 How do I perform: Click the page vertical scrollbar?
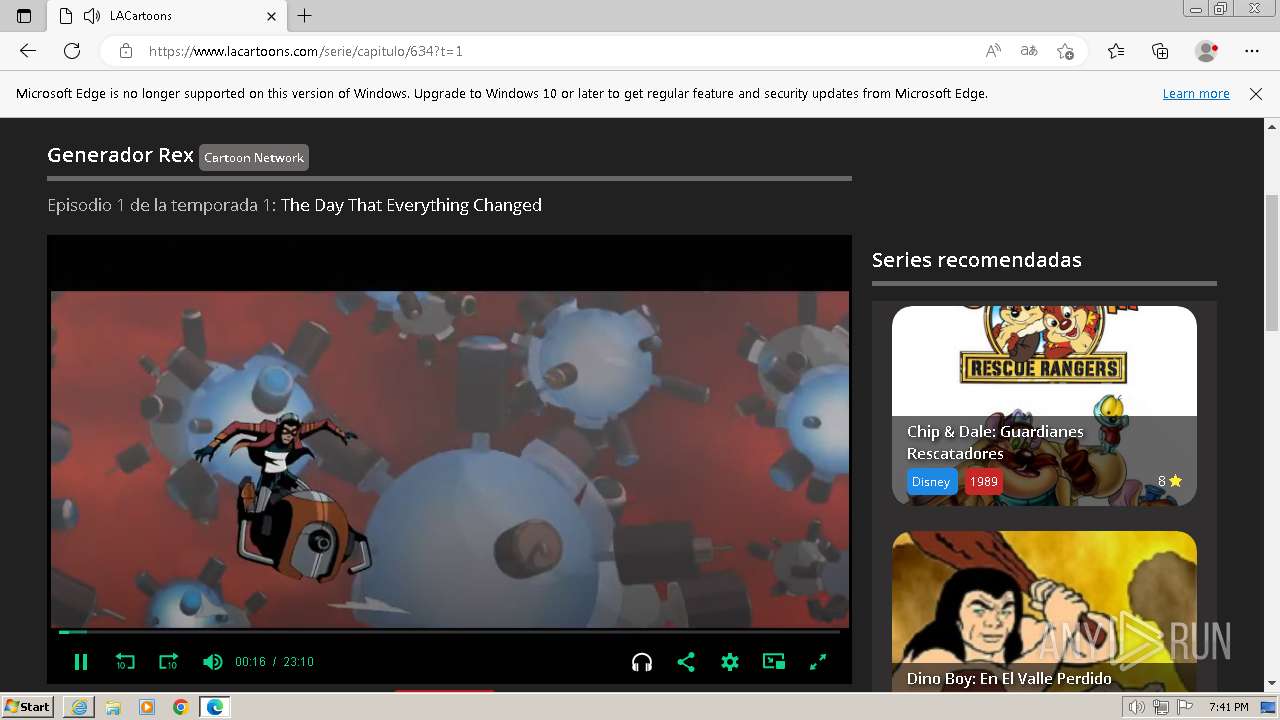[1272, 263]
